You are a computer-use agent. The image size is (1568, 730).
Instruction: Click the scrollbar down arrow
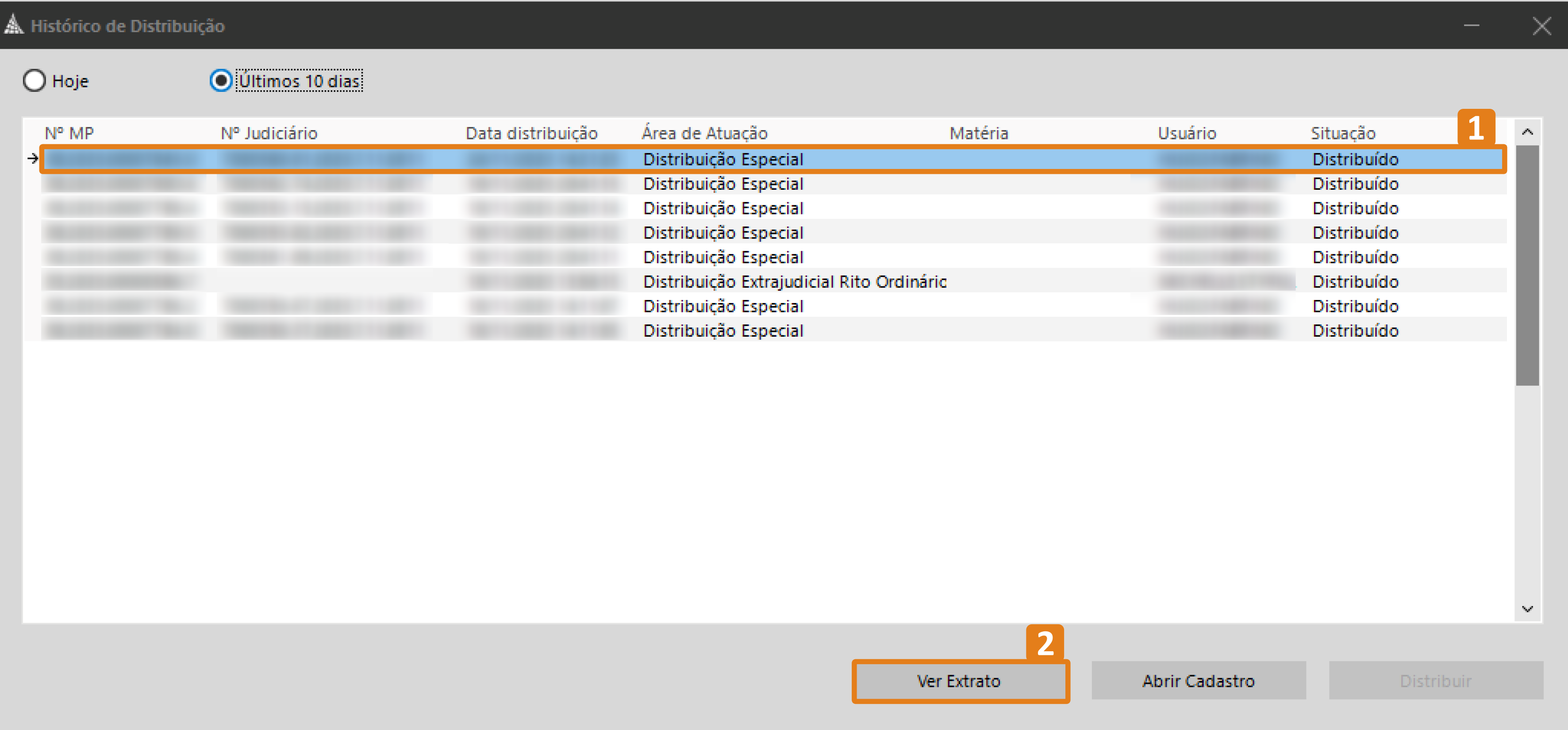[x=1526, y=608]
